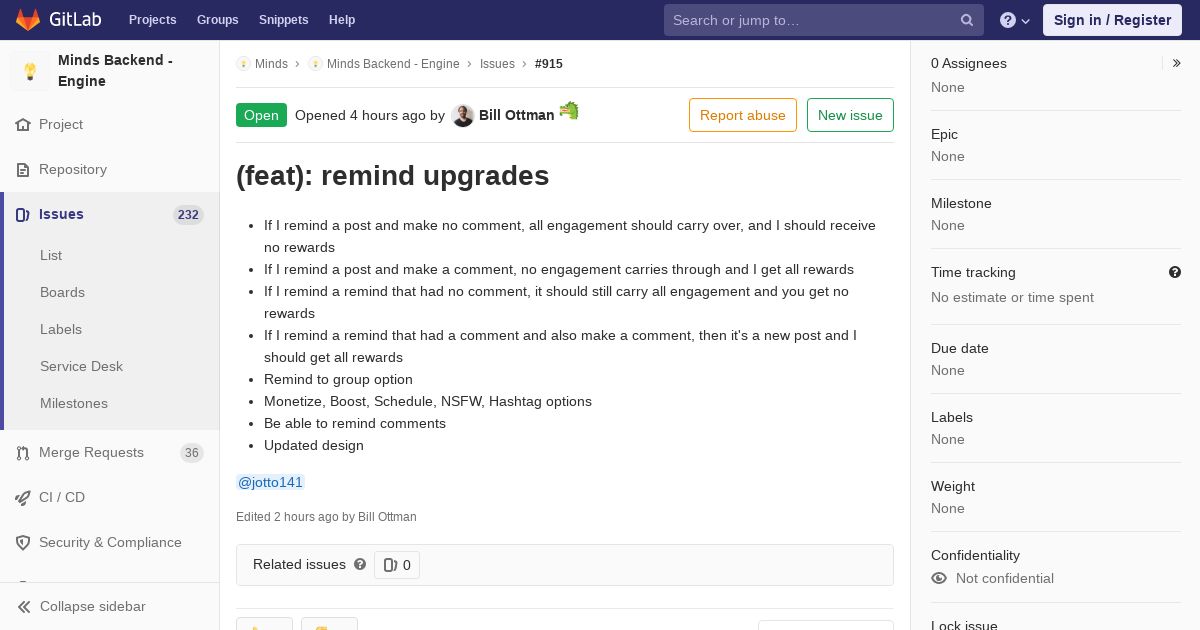This screenshot has height=630, width=1200.
Task: Click the Not confidential eye icon
Action: [939, 578]
